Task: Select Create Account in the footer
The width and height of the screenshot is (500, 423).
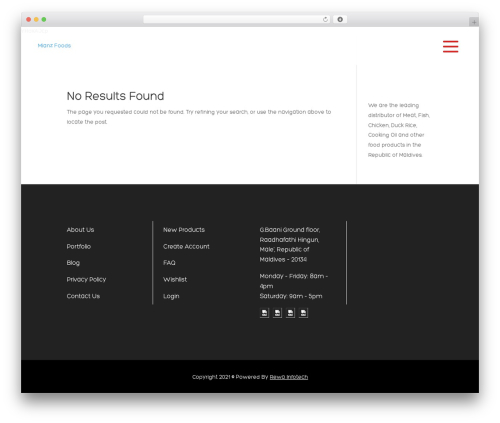Action: tap(186, 246)
